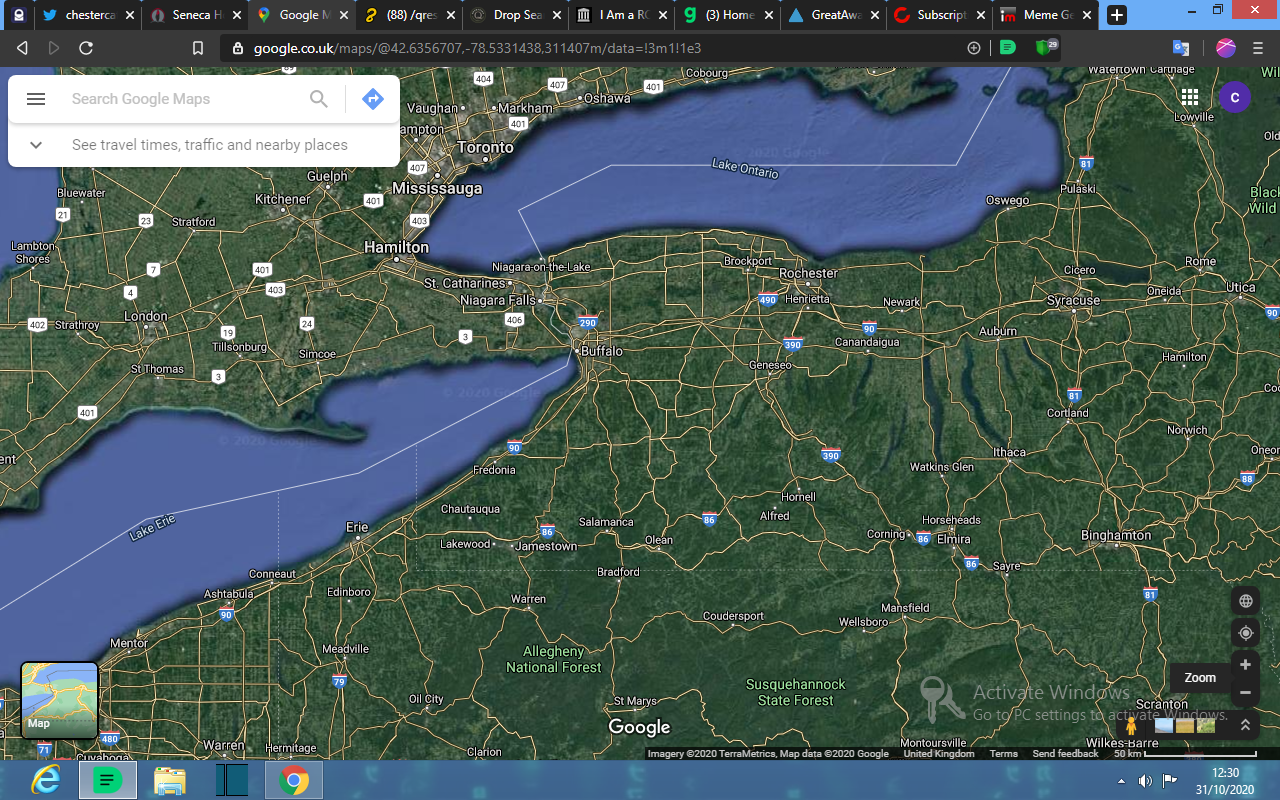The width and height of the screenshot is (1280, 800).
Task: Click the address bar URL
Action: 477,48
